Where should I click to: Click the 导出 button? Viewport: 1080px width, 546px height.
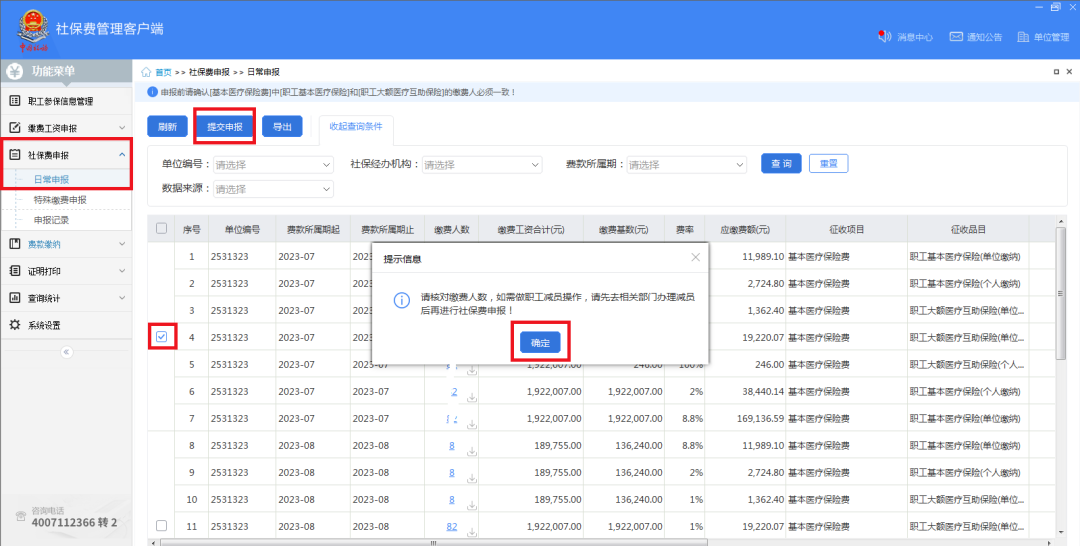[282, 127]
